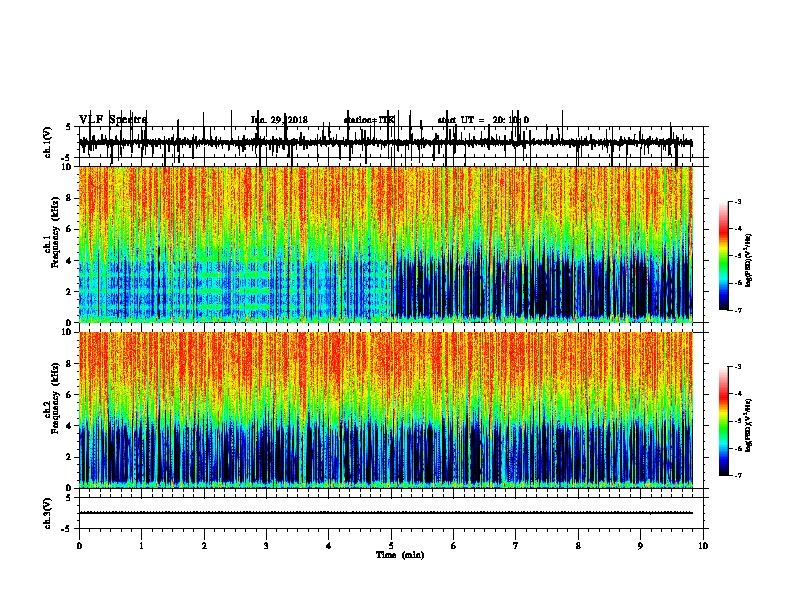The image size is (792, 612).
Task: Click the ch.2 spectrogram color scale bar
Action: click(724, 421)
